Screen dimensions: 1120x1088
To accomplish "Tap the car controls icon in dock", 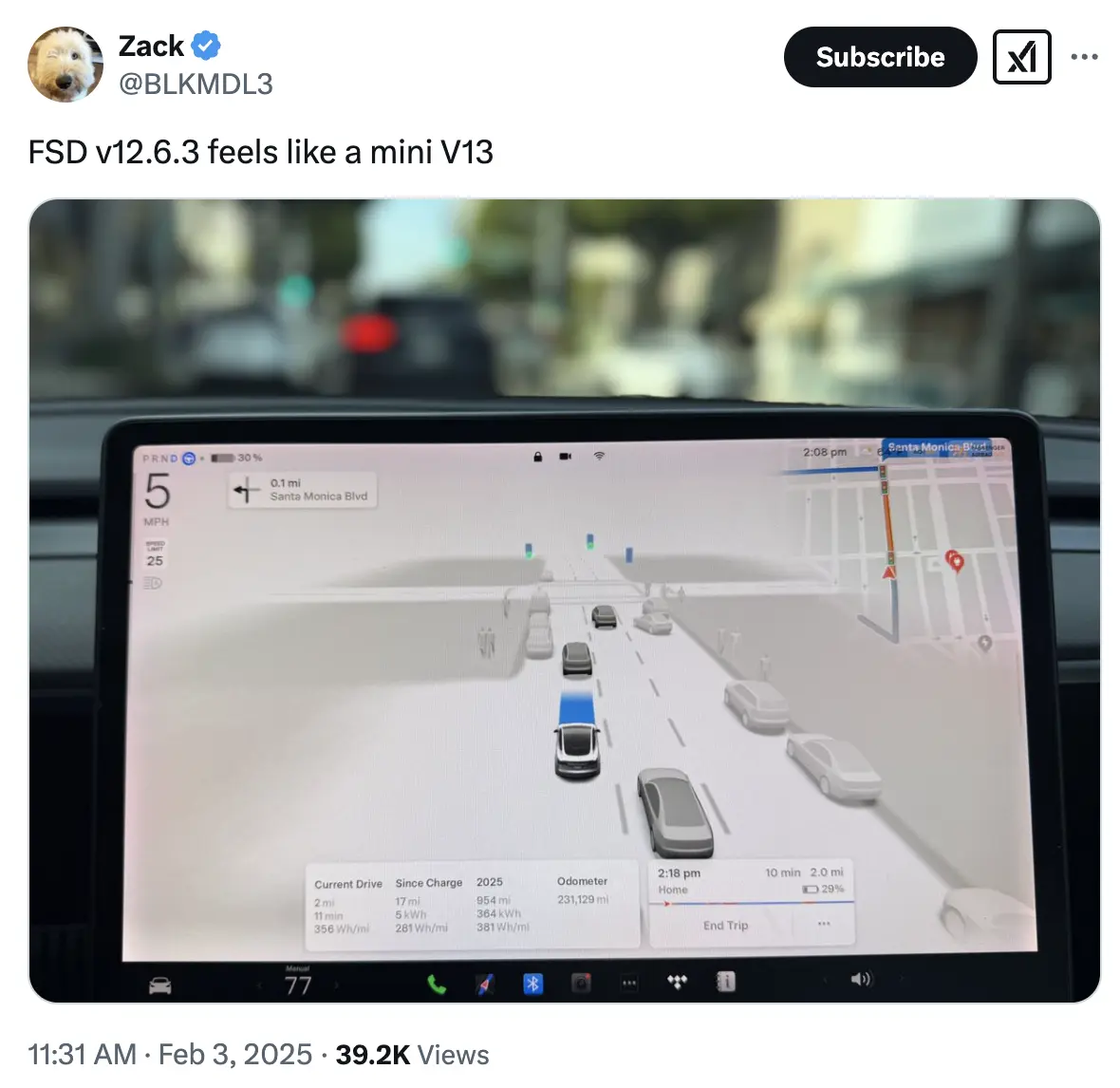I will (160, 985).
